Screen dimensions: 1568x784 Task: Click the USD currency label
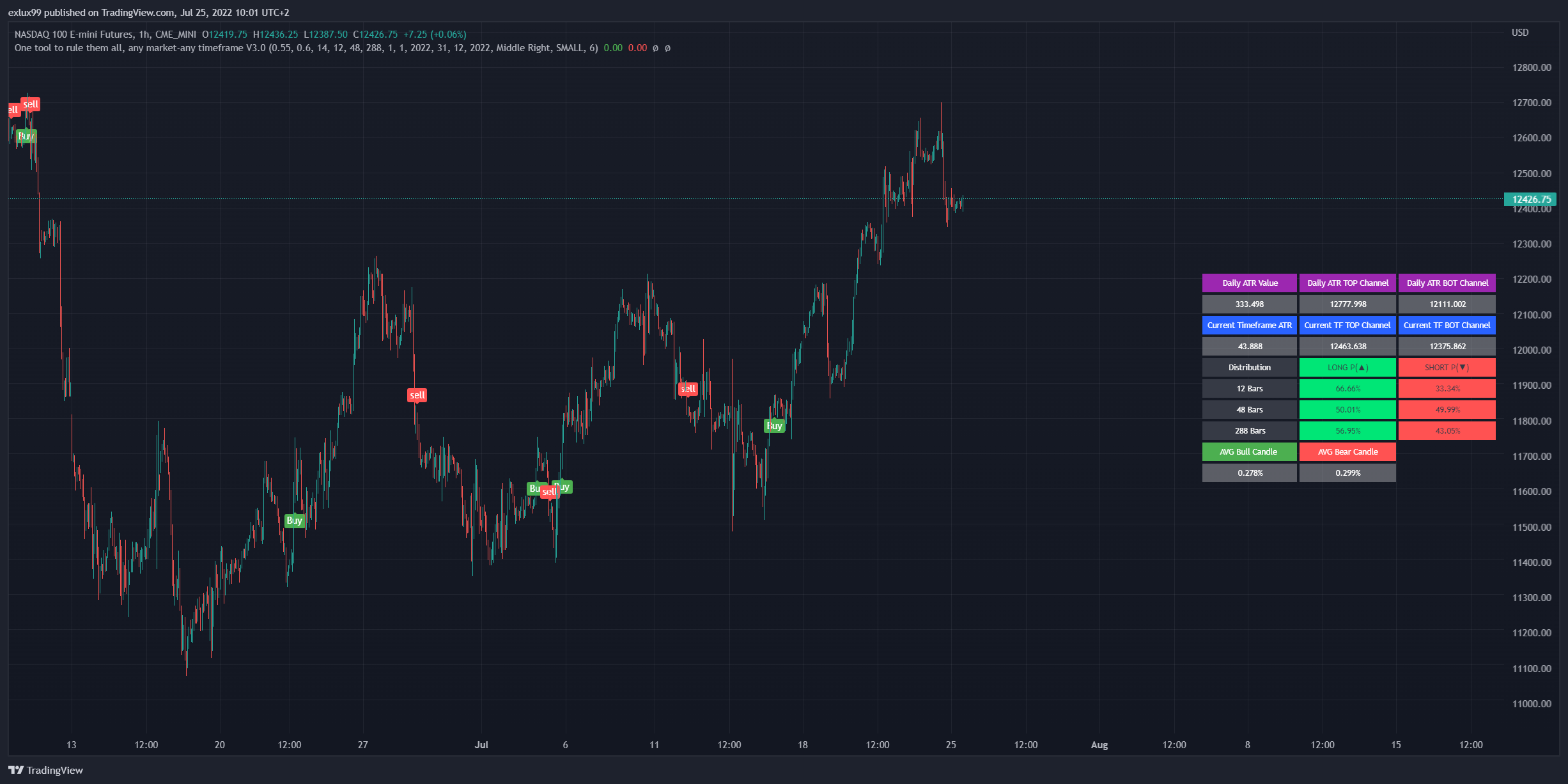pos(1519,33)
